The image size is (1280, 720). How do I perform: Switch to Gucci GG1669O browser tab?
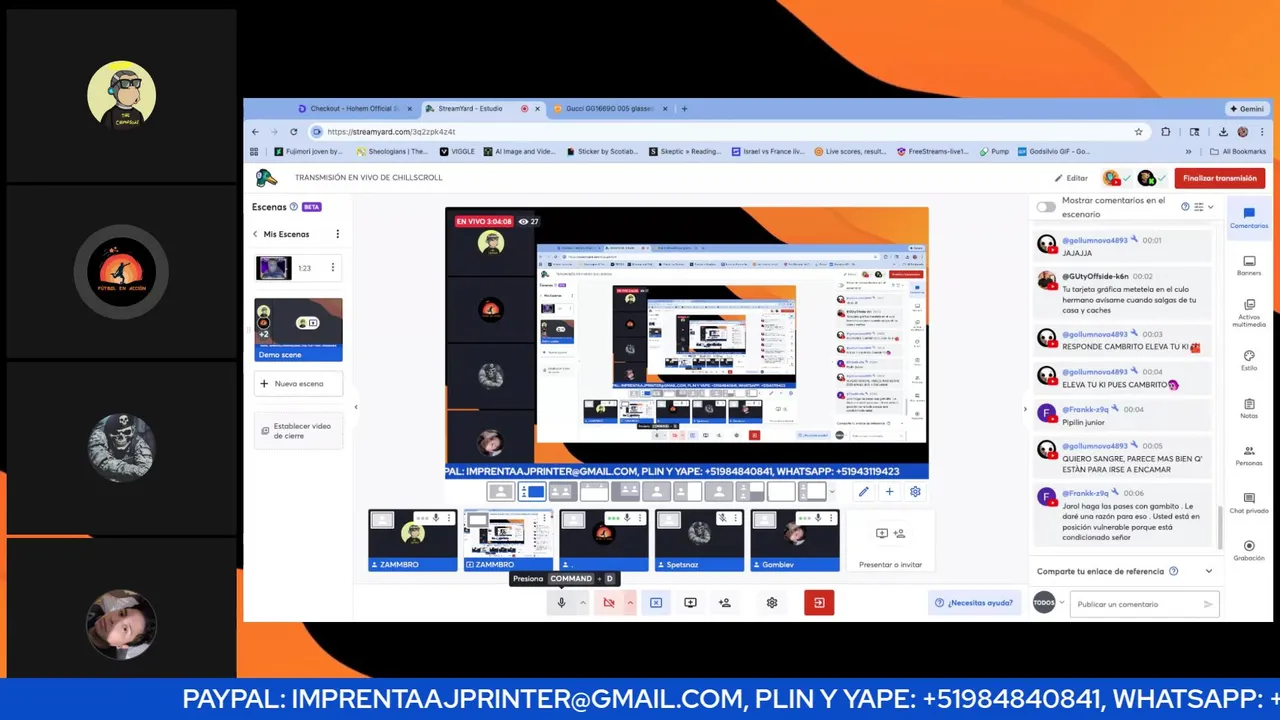[608, 108]
